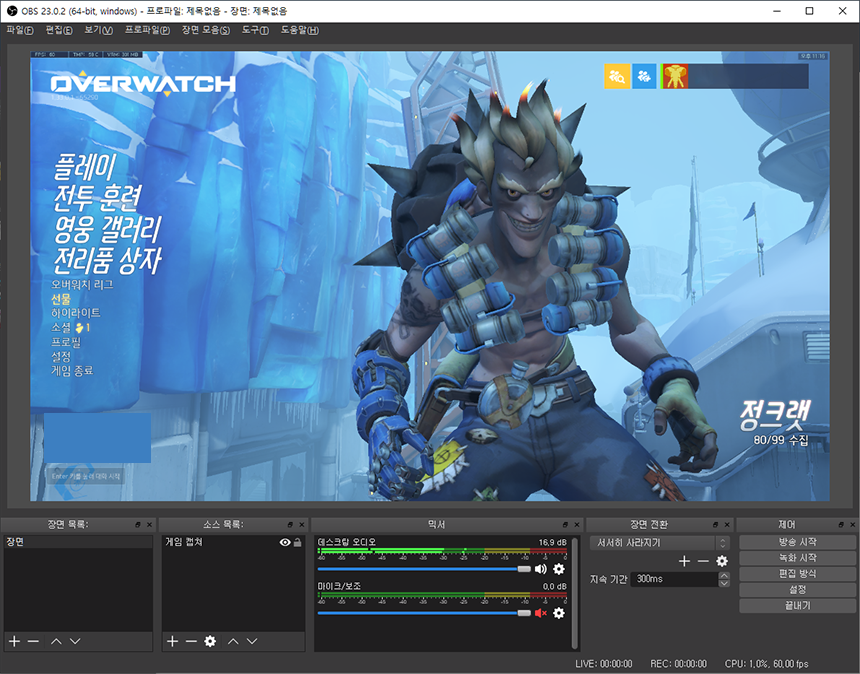Open the 장면 모음(S) menu
The width and height of the screenshot is (860, 674).
click(206, 30)
